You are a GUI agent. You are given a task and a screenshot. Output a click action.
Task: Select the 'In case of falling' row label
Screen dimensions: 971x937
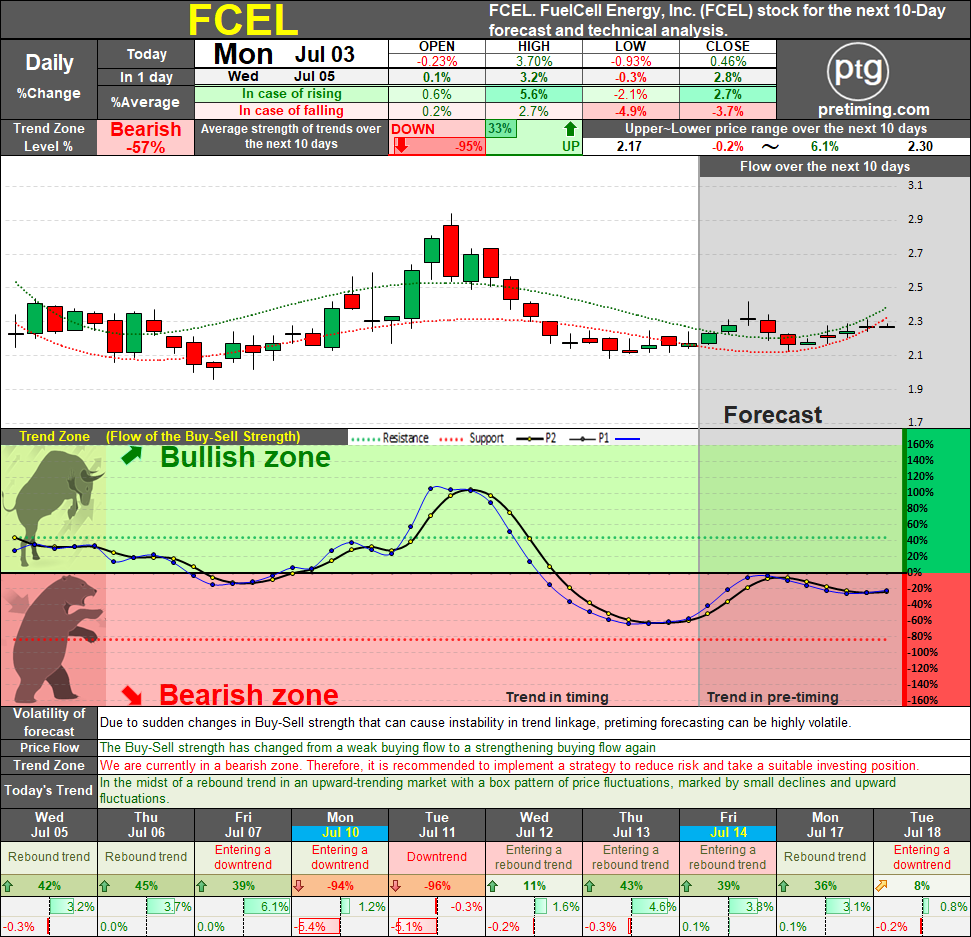pos(292,111)
